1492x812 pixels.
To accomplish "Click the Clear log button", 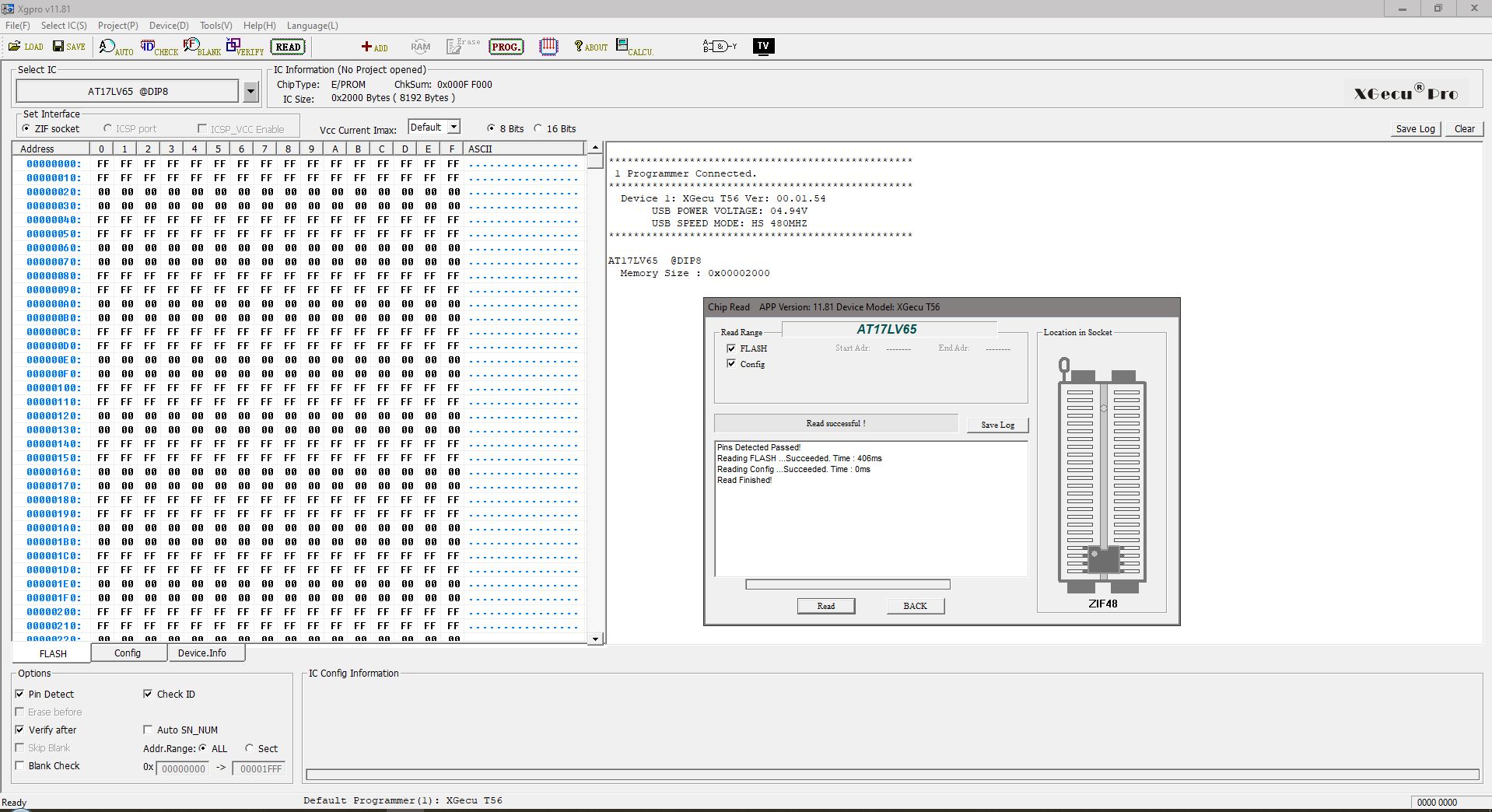I will [1464, 129].
